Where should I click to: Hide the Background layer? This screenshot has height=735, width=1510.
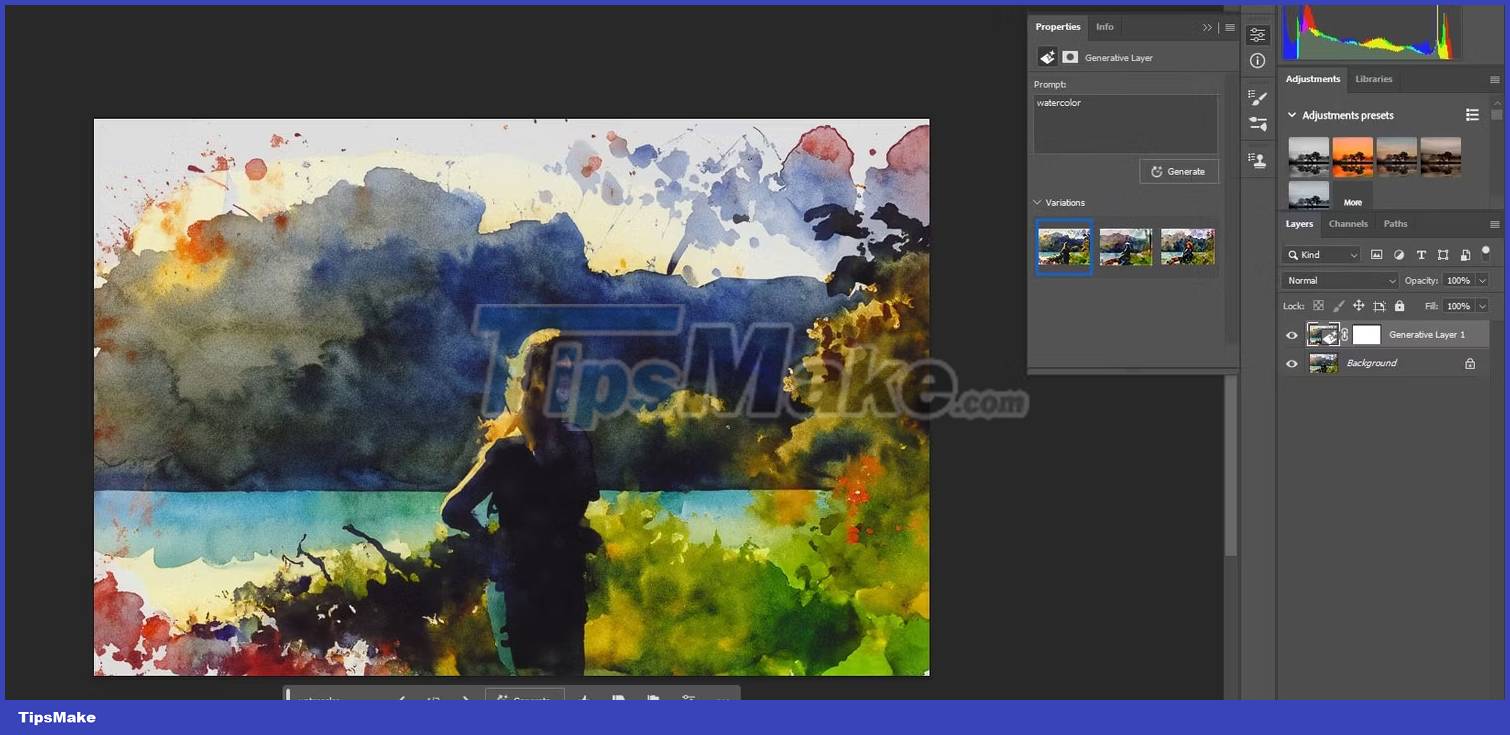pyautogui.click(x=1291, y=363)
